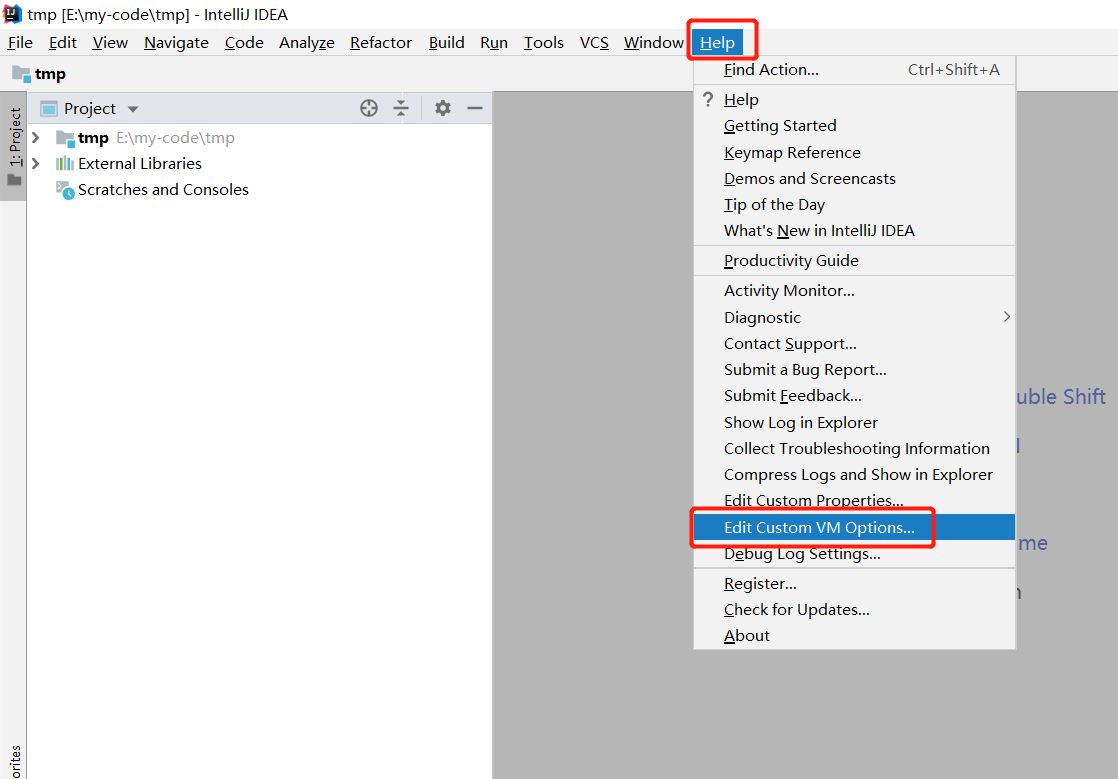Select Getting Started from Help menu

click(x=854, y=126)
